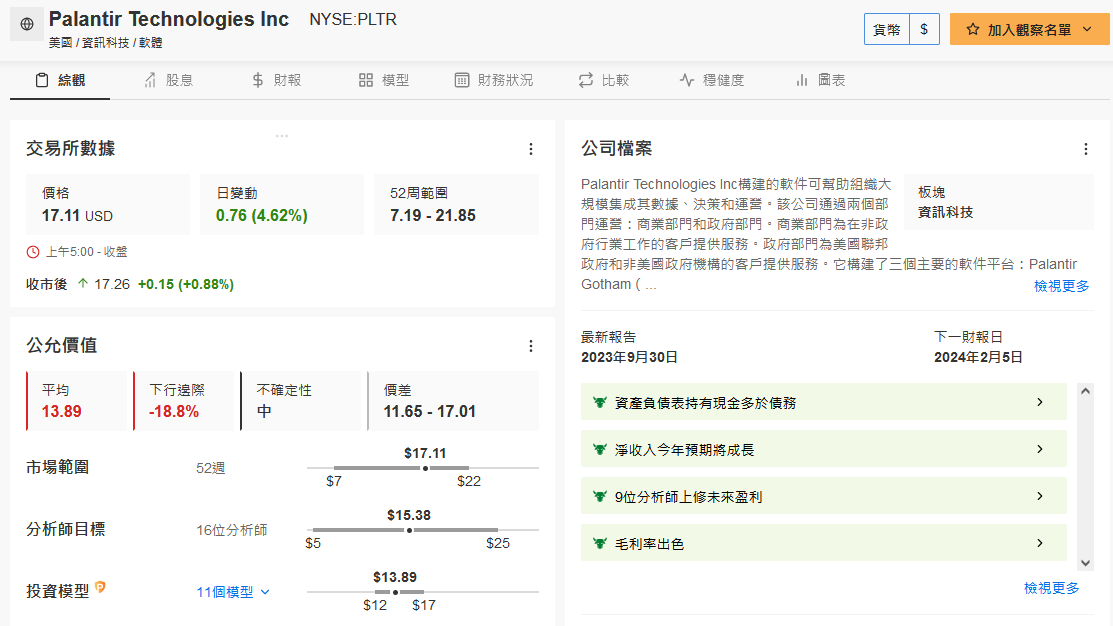Open the 圖表 tab

[x=821, y=80]
